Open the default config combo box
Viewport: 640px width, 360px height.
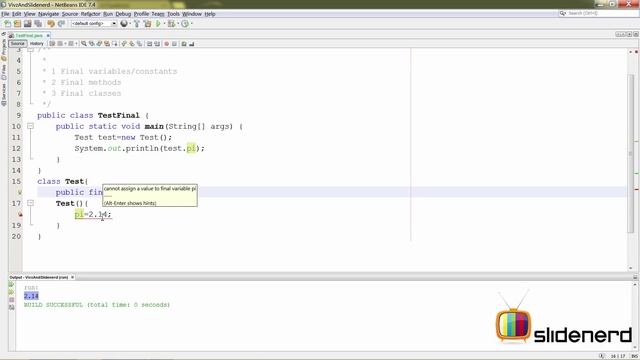[x=94, y=24]
